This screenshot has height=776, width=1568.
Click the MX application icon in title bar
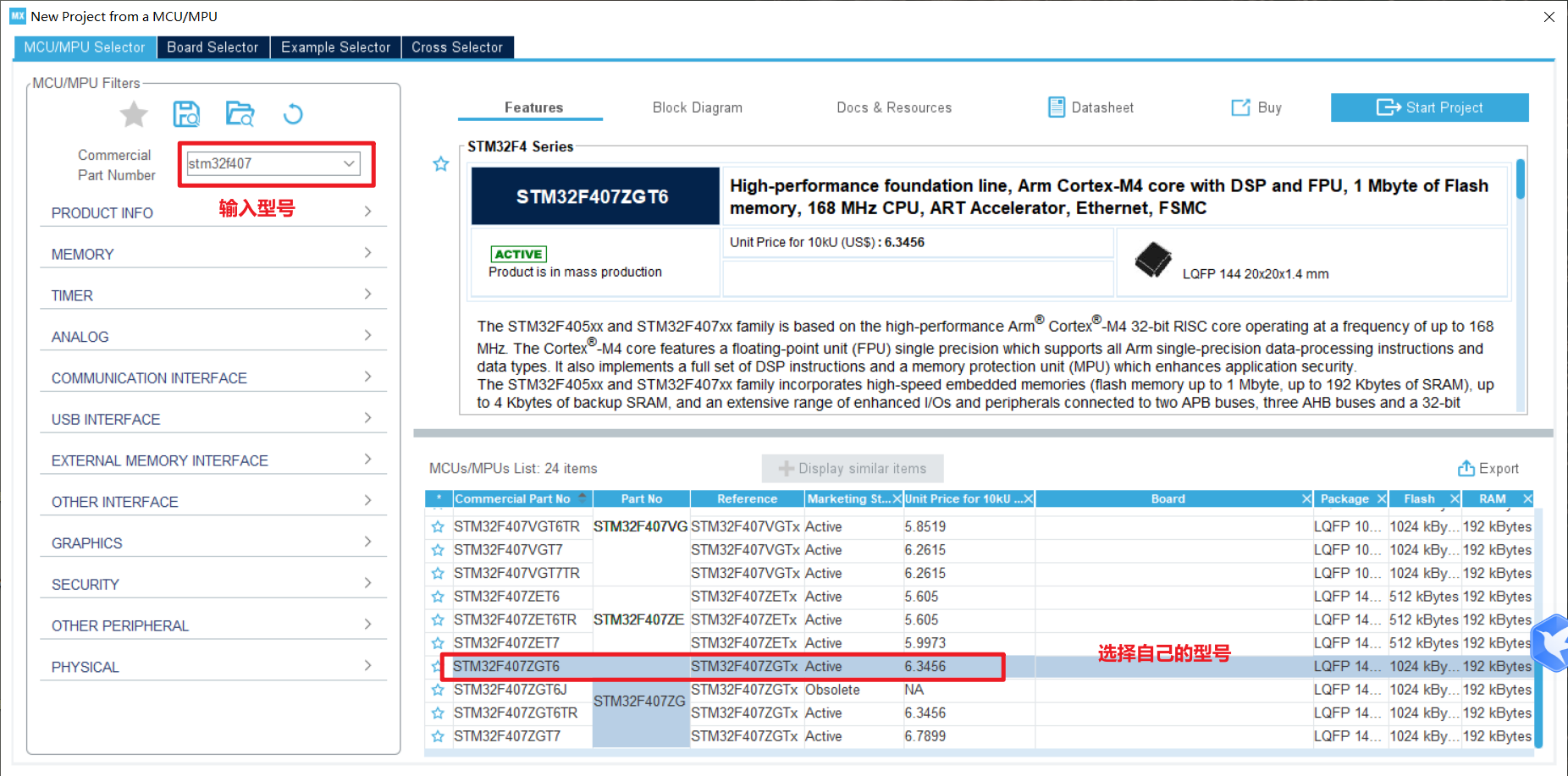coord(18,16)
